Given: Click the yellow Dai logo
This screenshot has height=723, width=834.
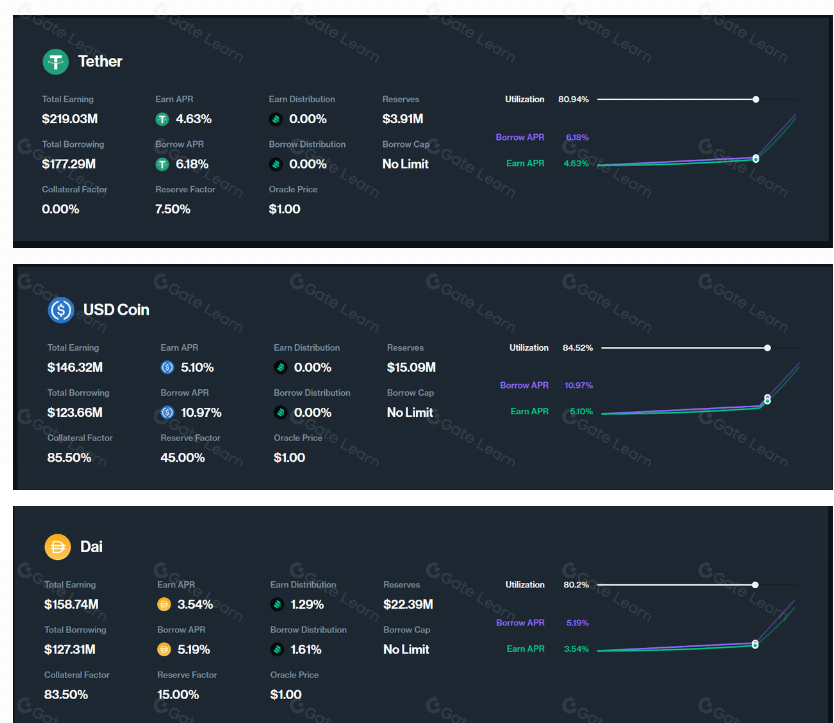Looking at the screenshot, I should click(58, 547).
